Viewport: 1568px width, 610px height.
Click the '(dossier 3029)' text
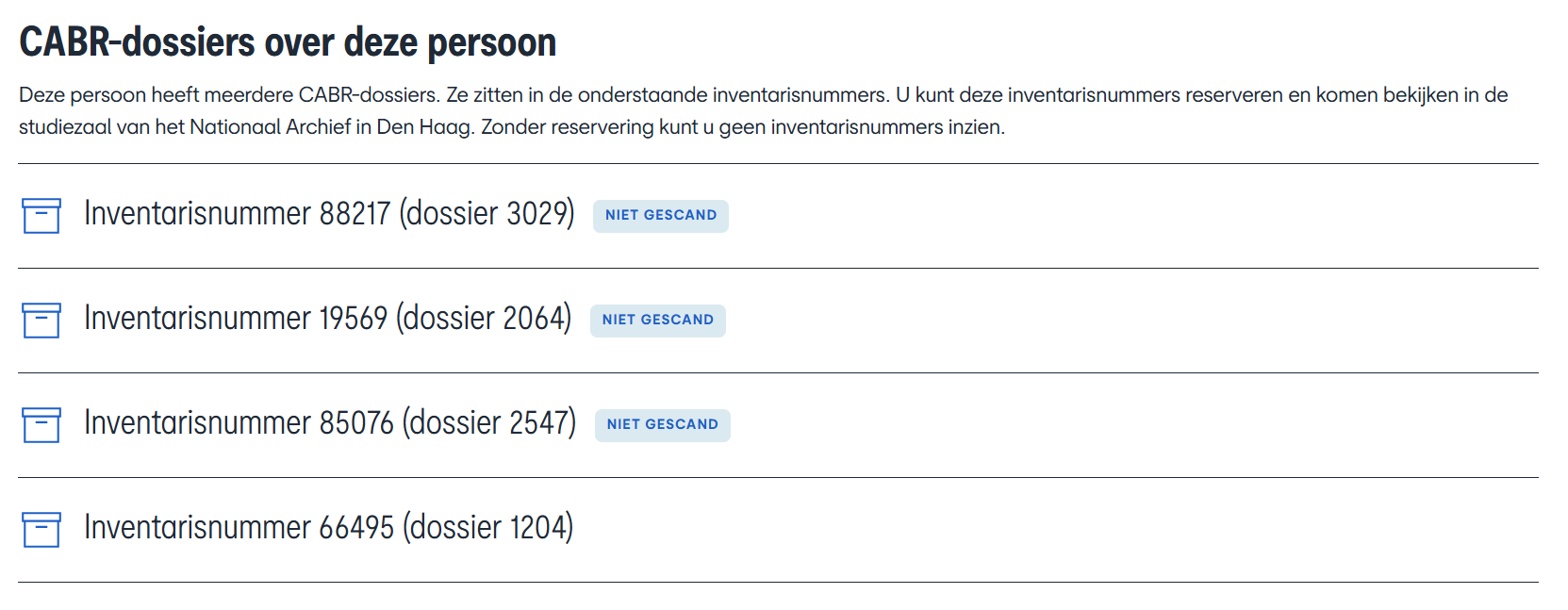487,214
